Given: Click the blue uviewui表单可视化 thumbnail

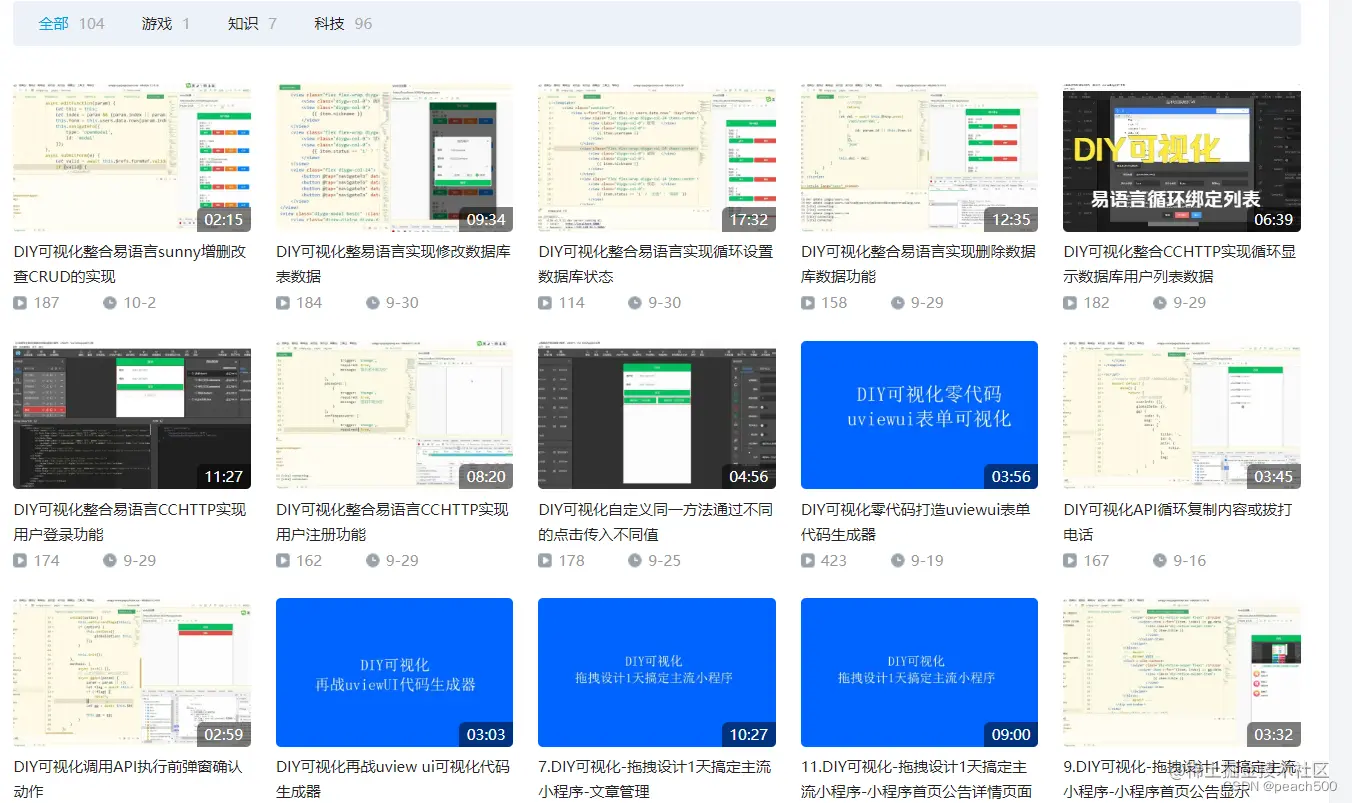Looking at the screenshot, I should [x=918, y=416].
